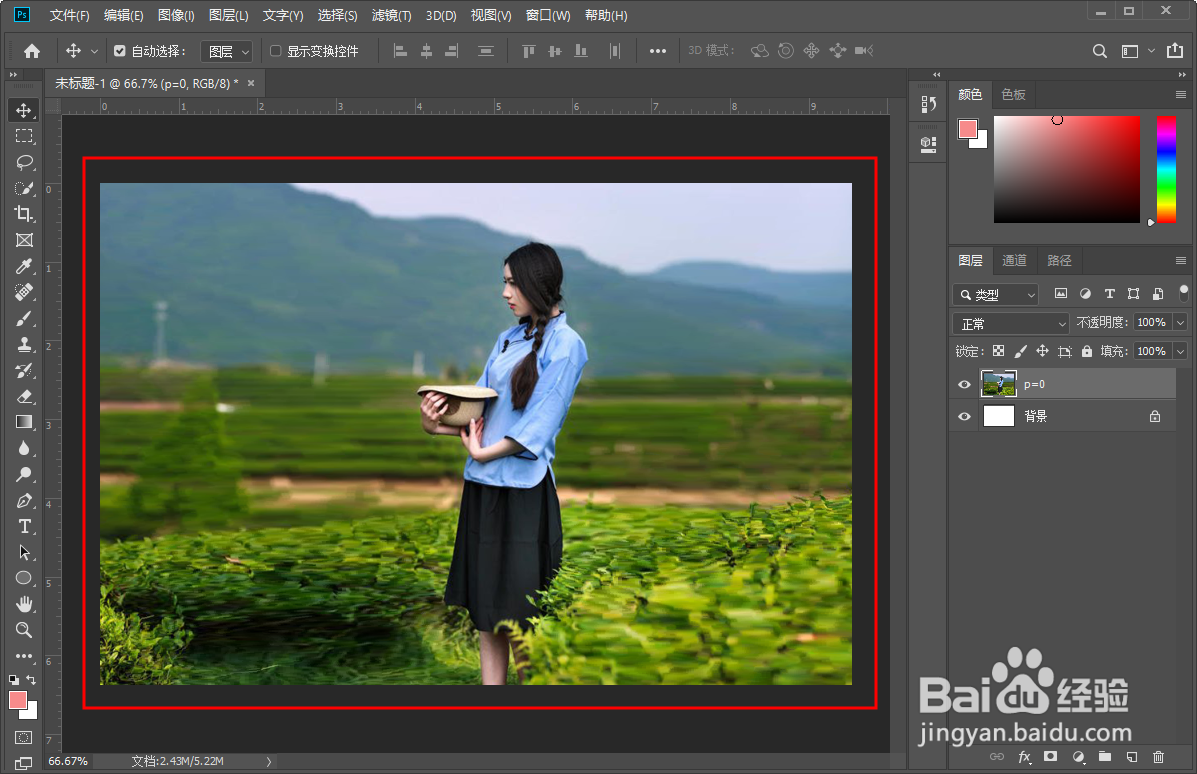Select the Crop tool

point(23,213)
